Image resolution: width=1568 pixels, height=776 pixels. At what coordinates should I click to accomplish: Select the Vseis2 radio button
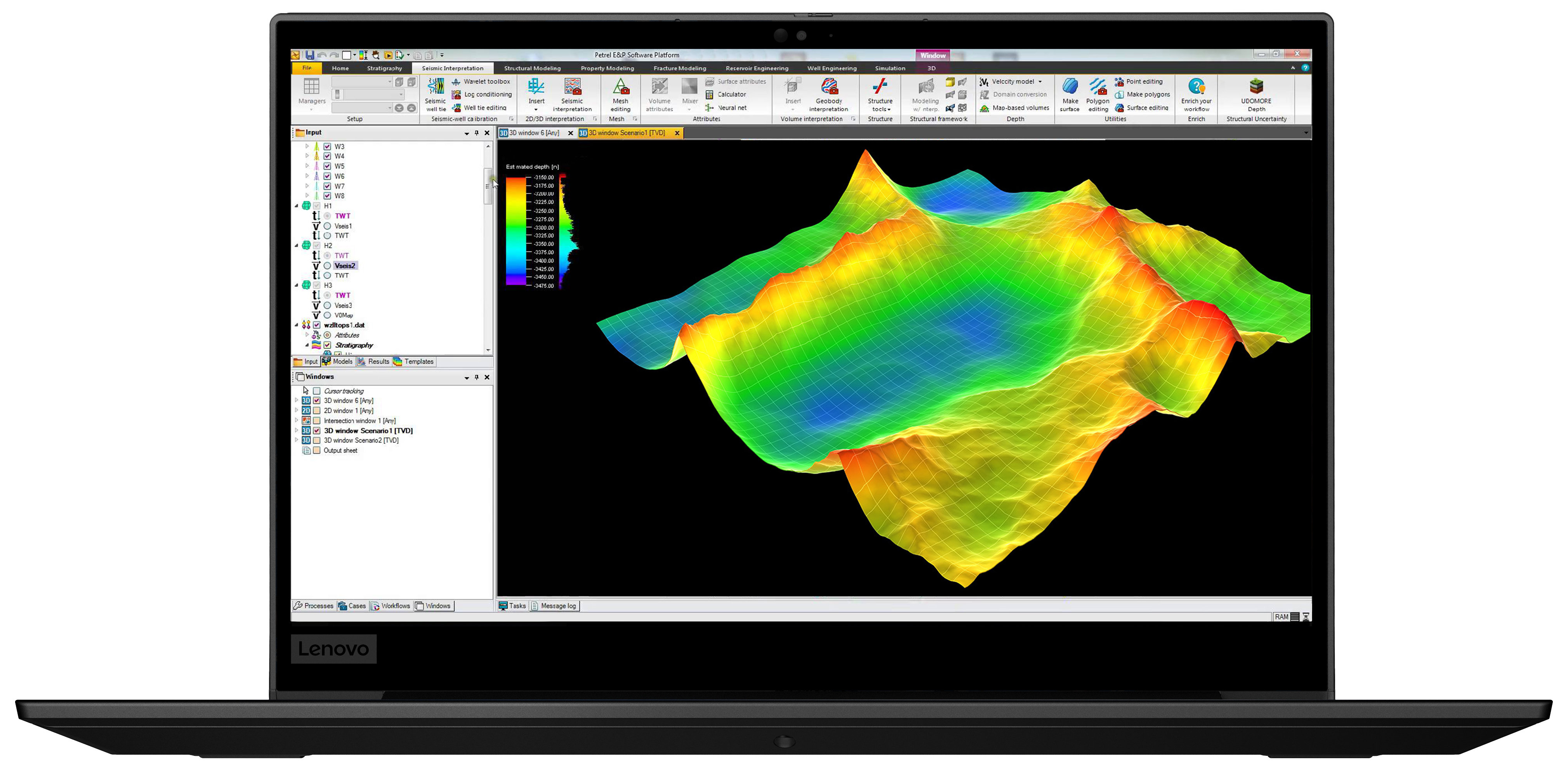click(x=328, y=266)
